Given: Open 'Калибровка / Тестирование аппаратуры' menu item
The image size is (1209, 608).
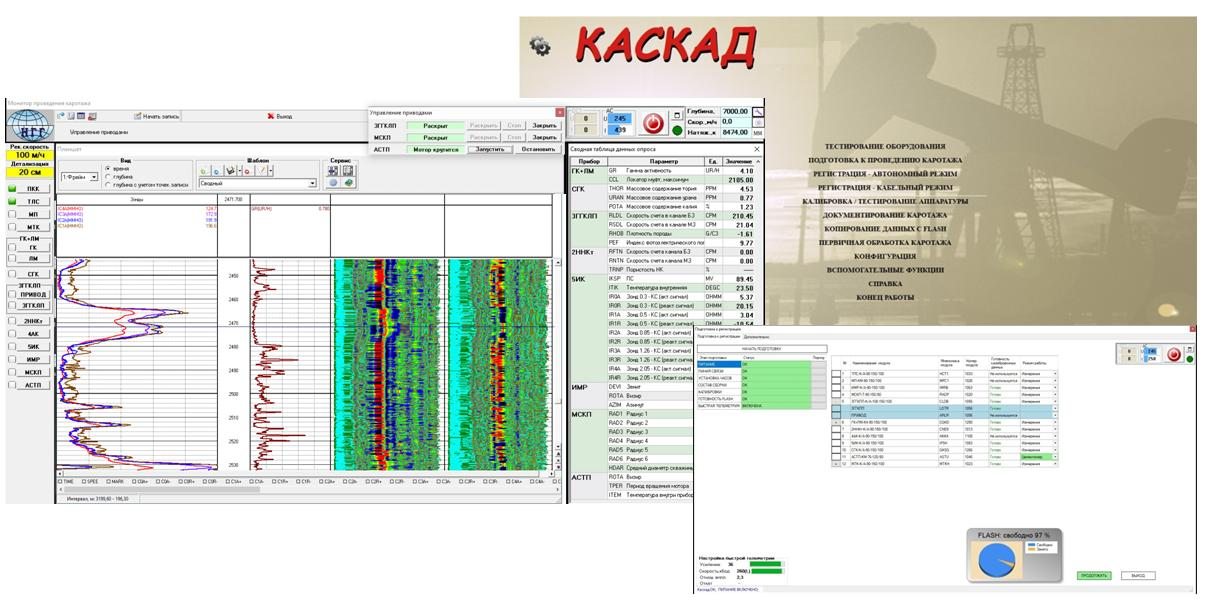Looking at the screenshot, I should coord(885,201).
